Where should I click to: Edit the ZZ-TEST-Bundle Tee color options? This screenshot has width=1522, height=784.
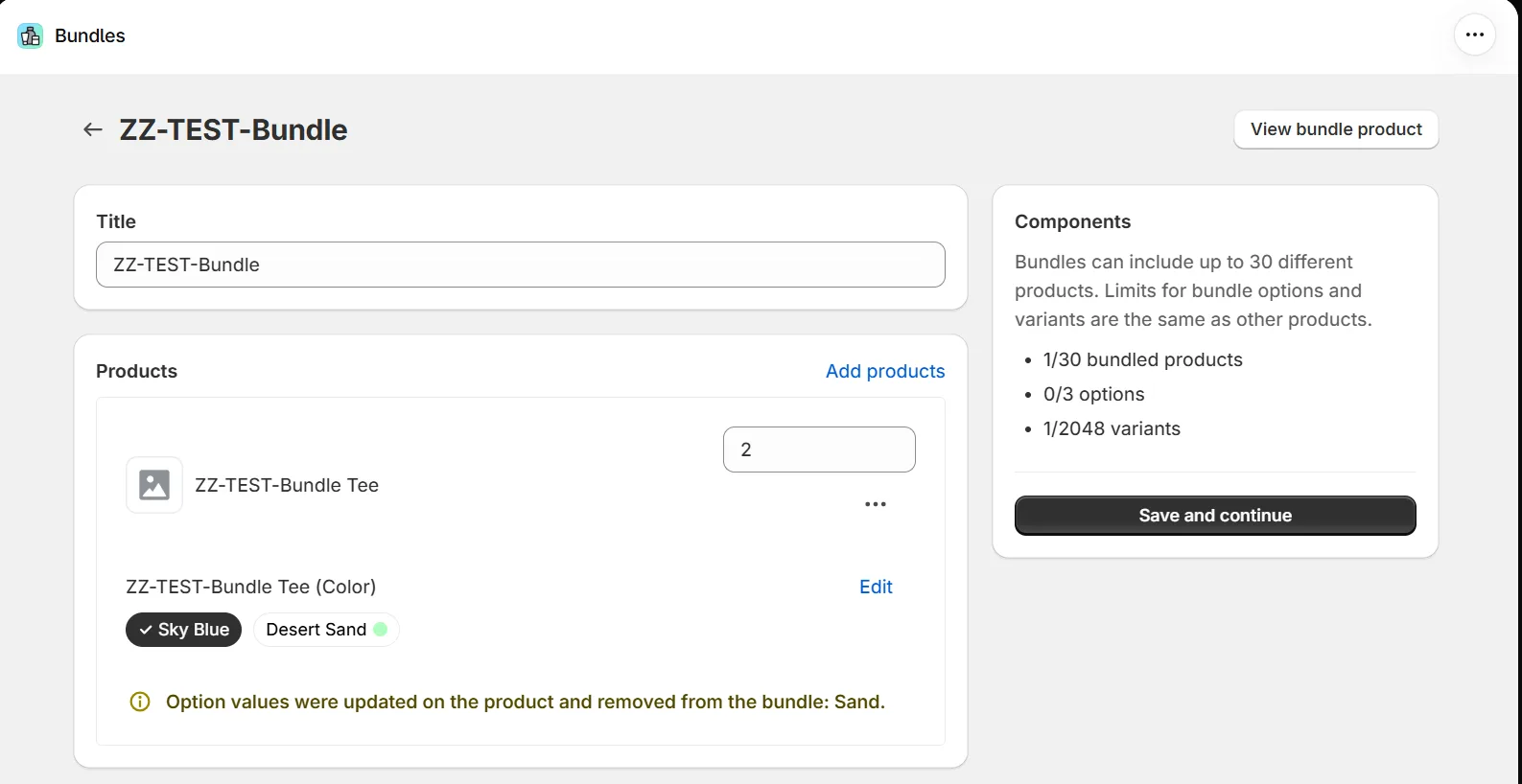[876, 587]
